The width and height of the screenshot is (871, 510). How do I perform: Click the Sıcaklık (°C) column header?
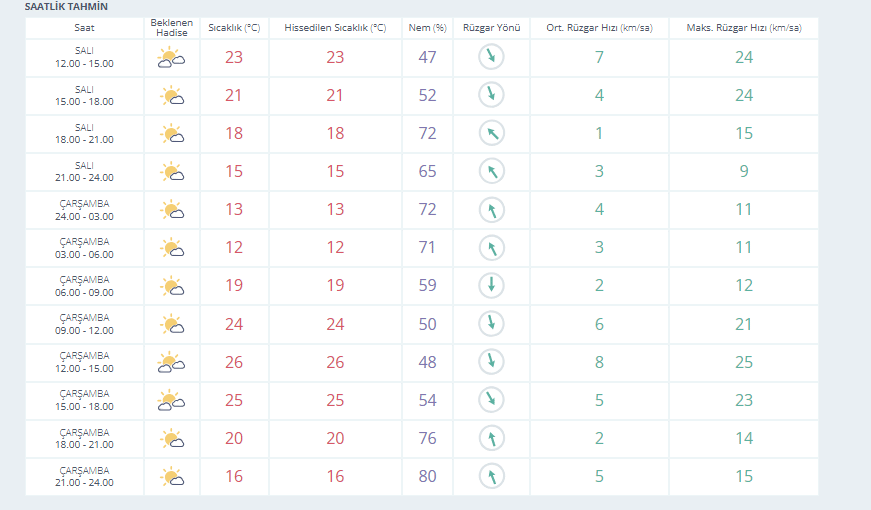tap(234, 28)
